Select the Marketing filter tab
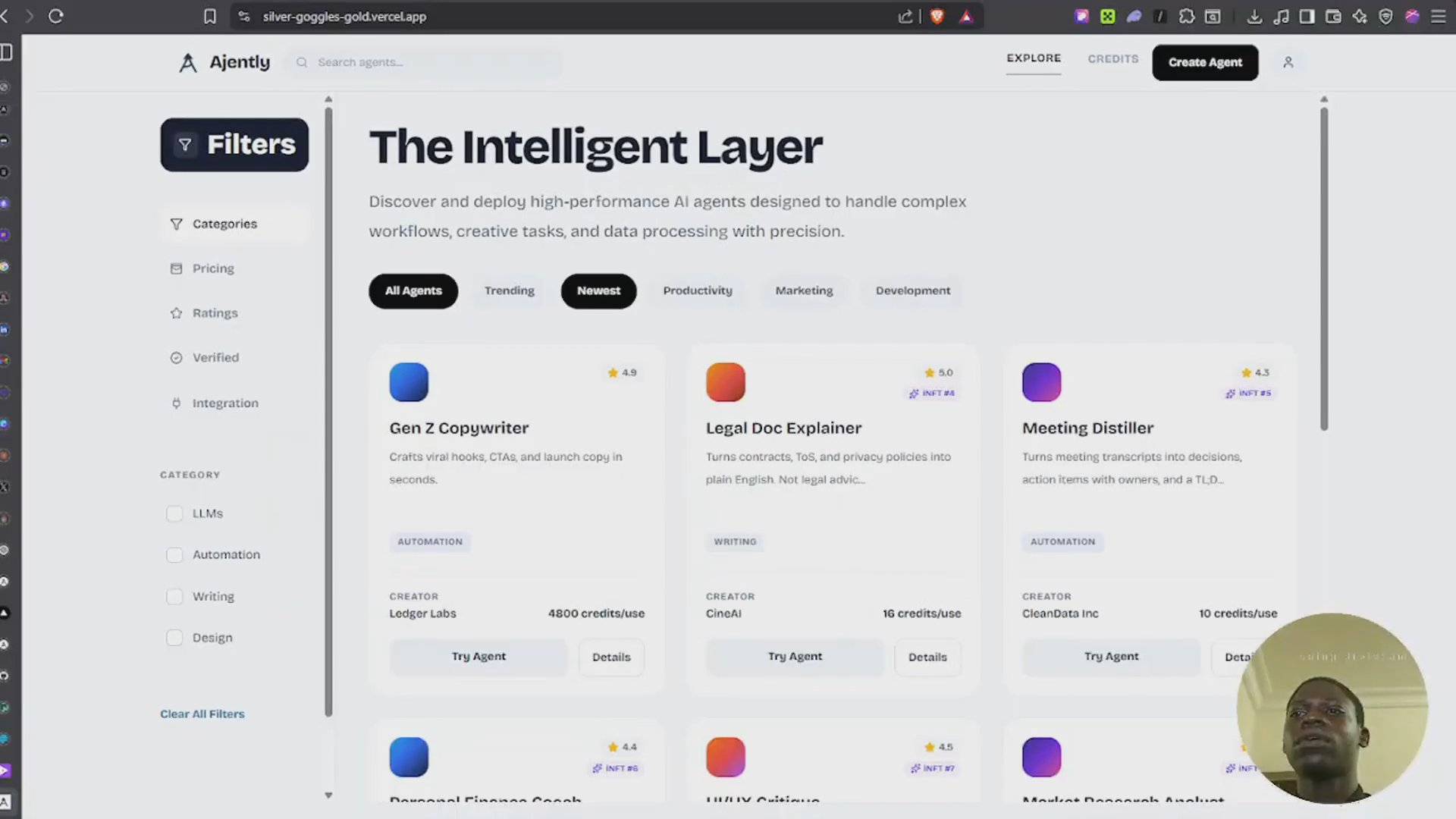Viewport: 1456px width, 819px height. coord(804,291)
